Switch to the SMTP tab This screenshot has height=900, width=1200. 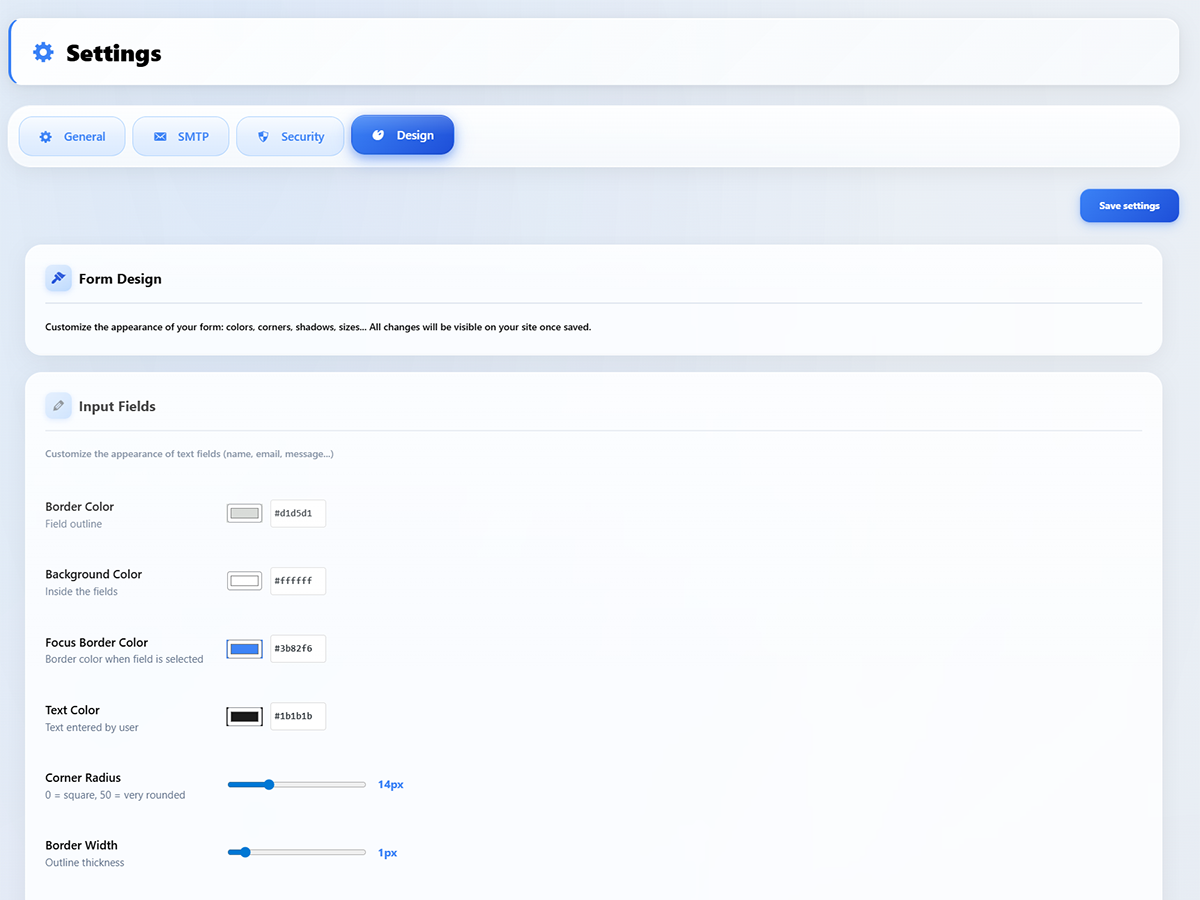point(181,136)
